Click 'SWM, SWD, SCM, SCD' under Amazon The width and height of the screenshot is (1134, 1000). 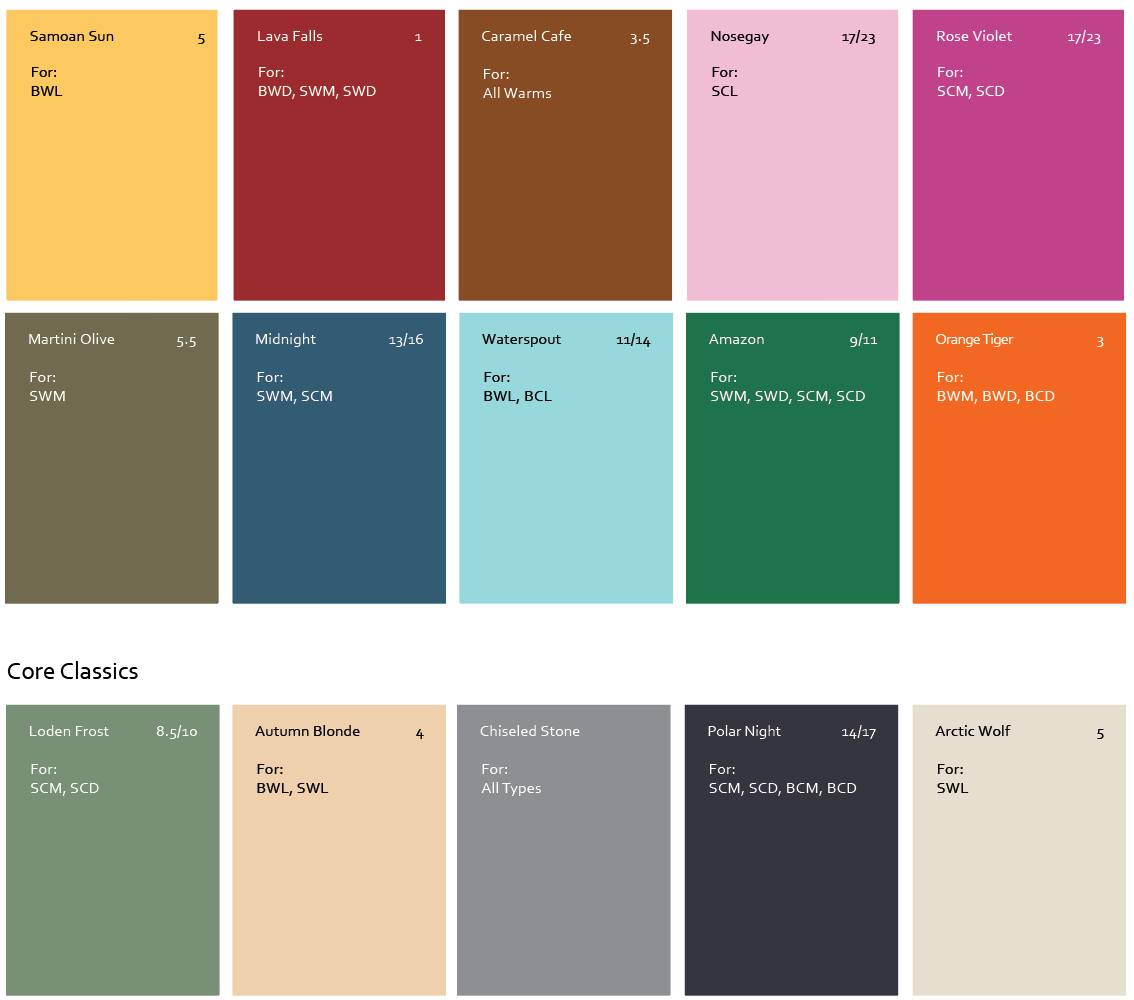point(788,396)
